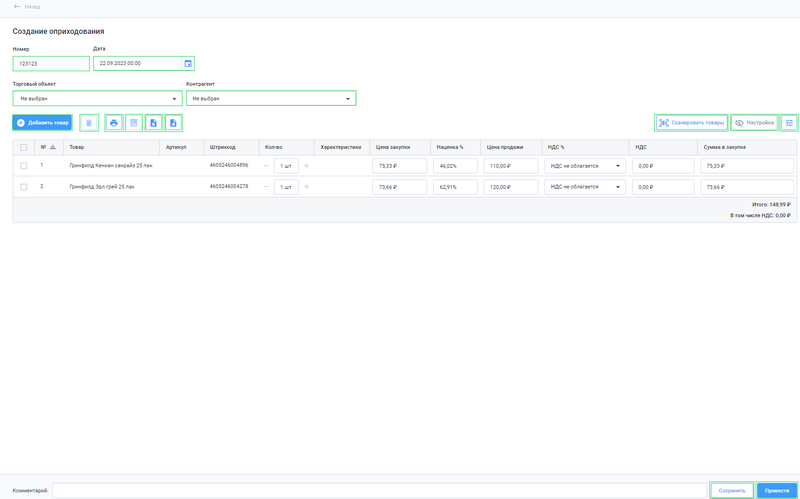Check the row 2 Гринфилд Эрл грей checkbox
Viewport: 800px width, 499px height.
coord(24,187)
